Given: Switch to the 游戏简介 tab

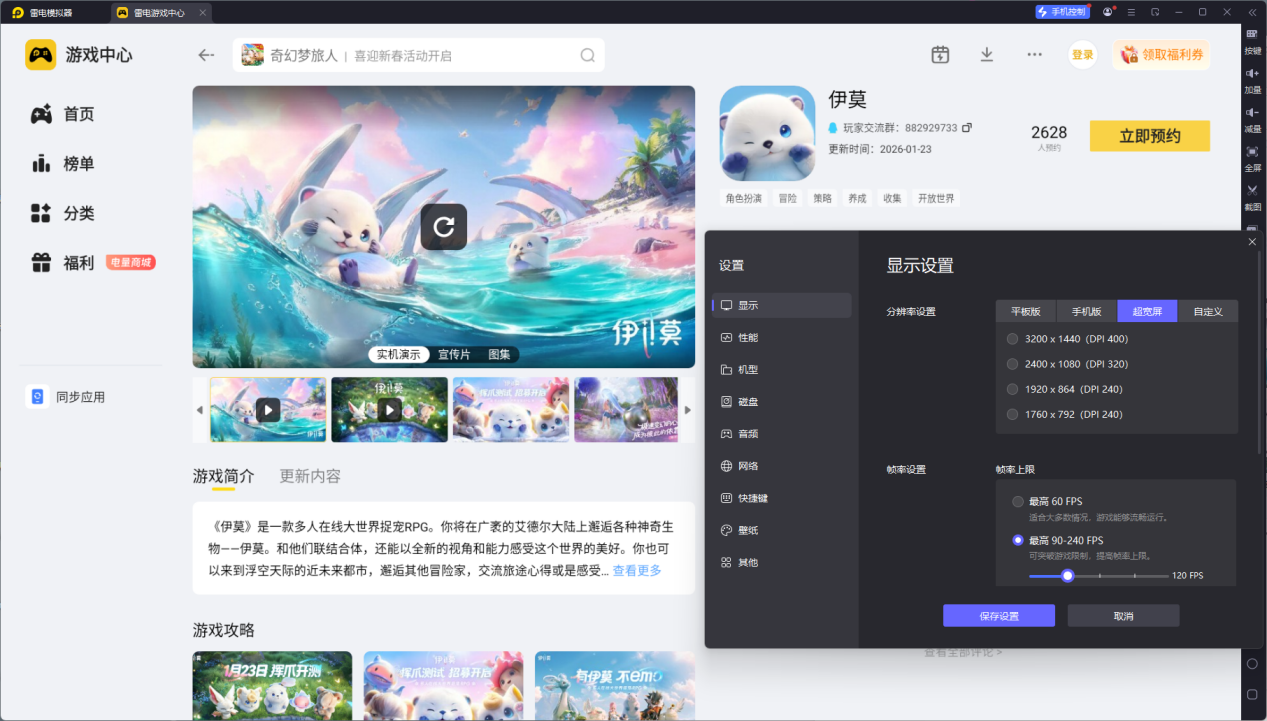Looking at the screenshot, I should [x=224, y=476].
